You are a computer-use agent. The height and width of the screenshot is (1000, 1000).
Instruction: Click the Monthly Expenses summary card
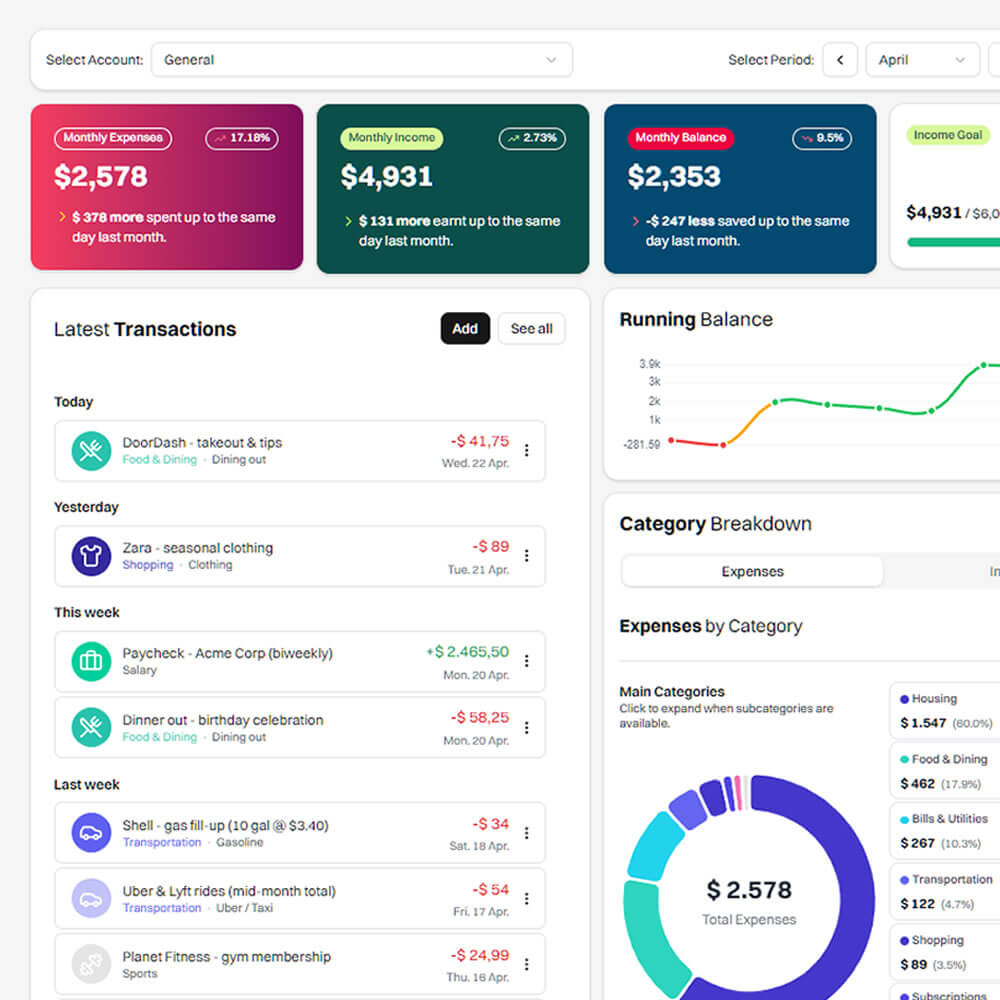167,187
